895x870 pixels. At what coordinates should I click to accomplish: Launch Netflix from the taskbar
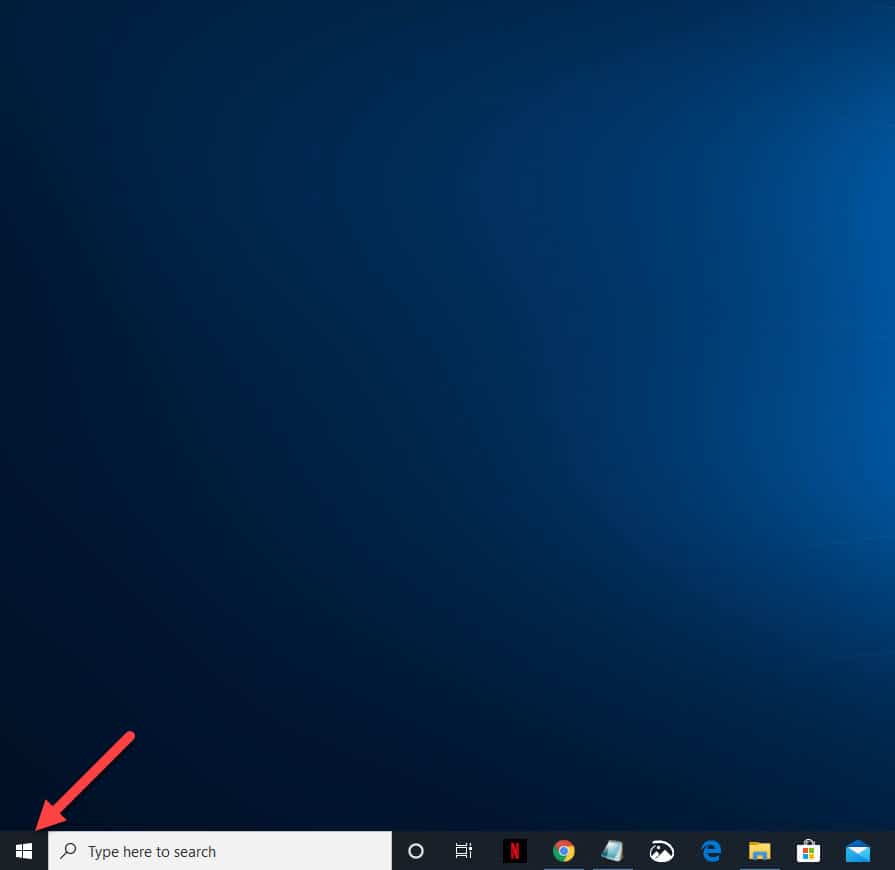(515, 851)
